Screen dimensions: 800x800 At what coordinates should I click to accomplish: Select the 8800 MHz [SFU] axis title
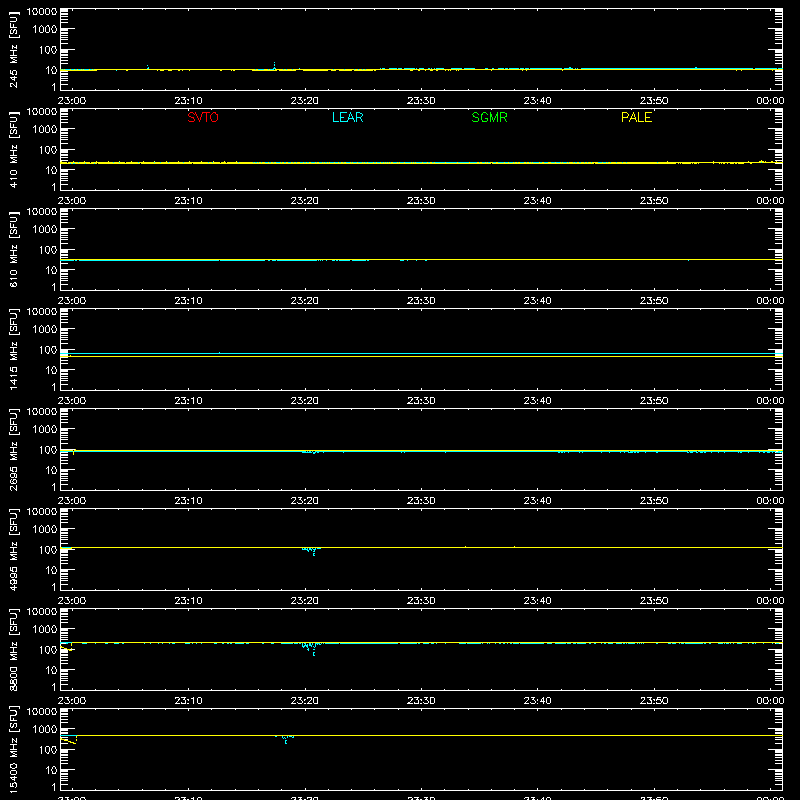pyautogui.click(x=13, y=649)
